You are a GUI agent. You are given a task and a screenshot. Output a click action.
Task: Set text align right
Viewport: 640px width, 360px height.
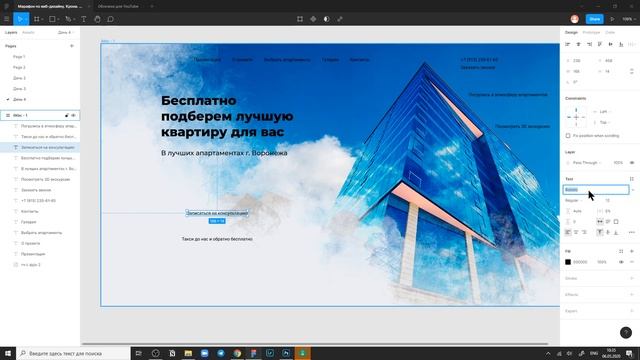point(584,232)
